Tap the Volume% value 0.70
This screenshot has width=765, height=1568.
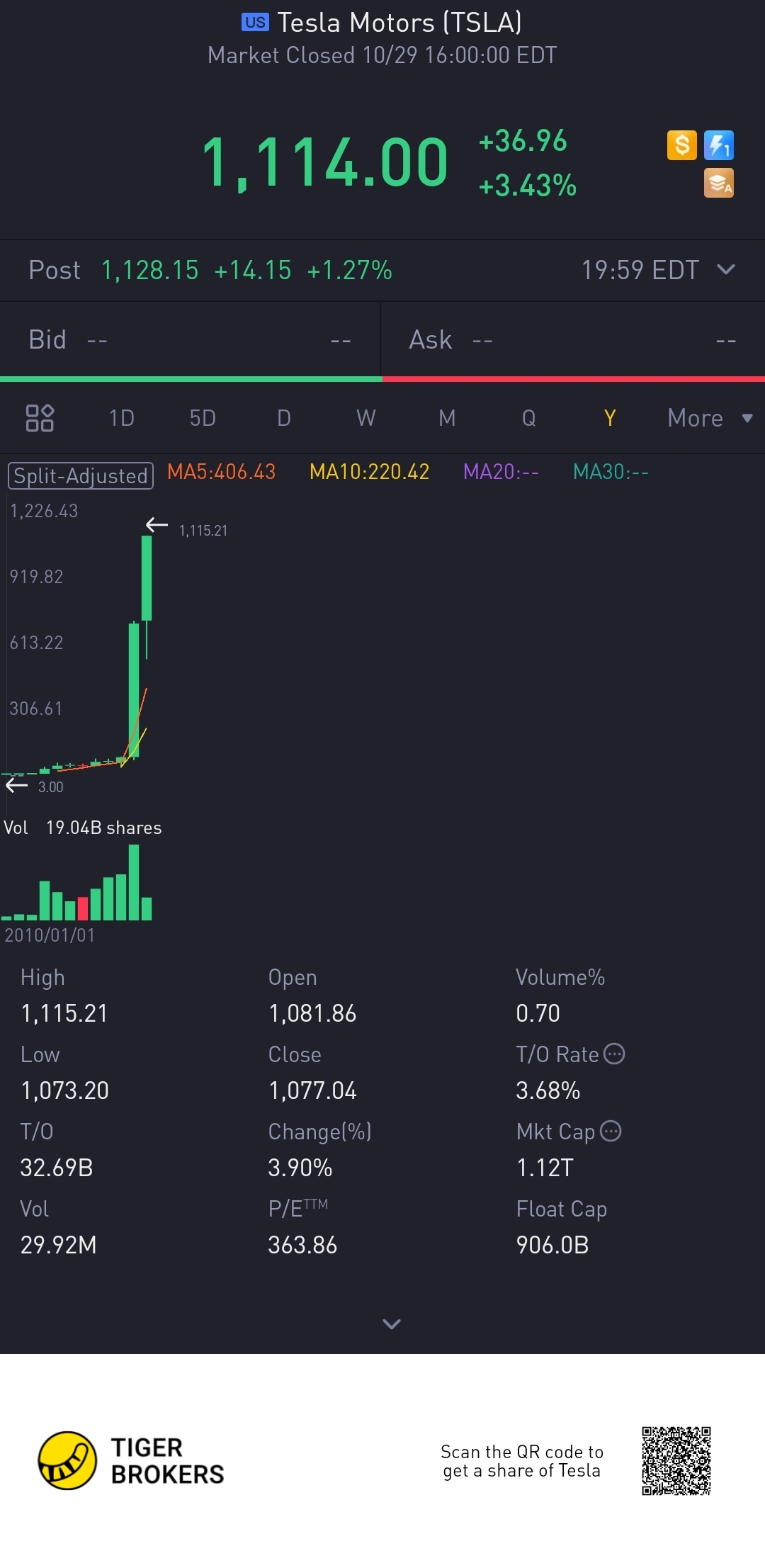coord(538,1013)
